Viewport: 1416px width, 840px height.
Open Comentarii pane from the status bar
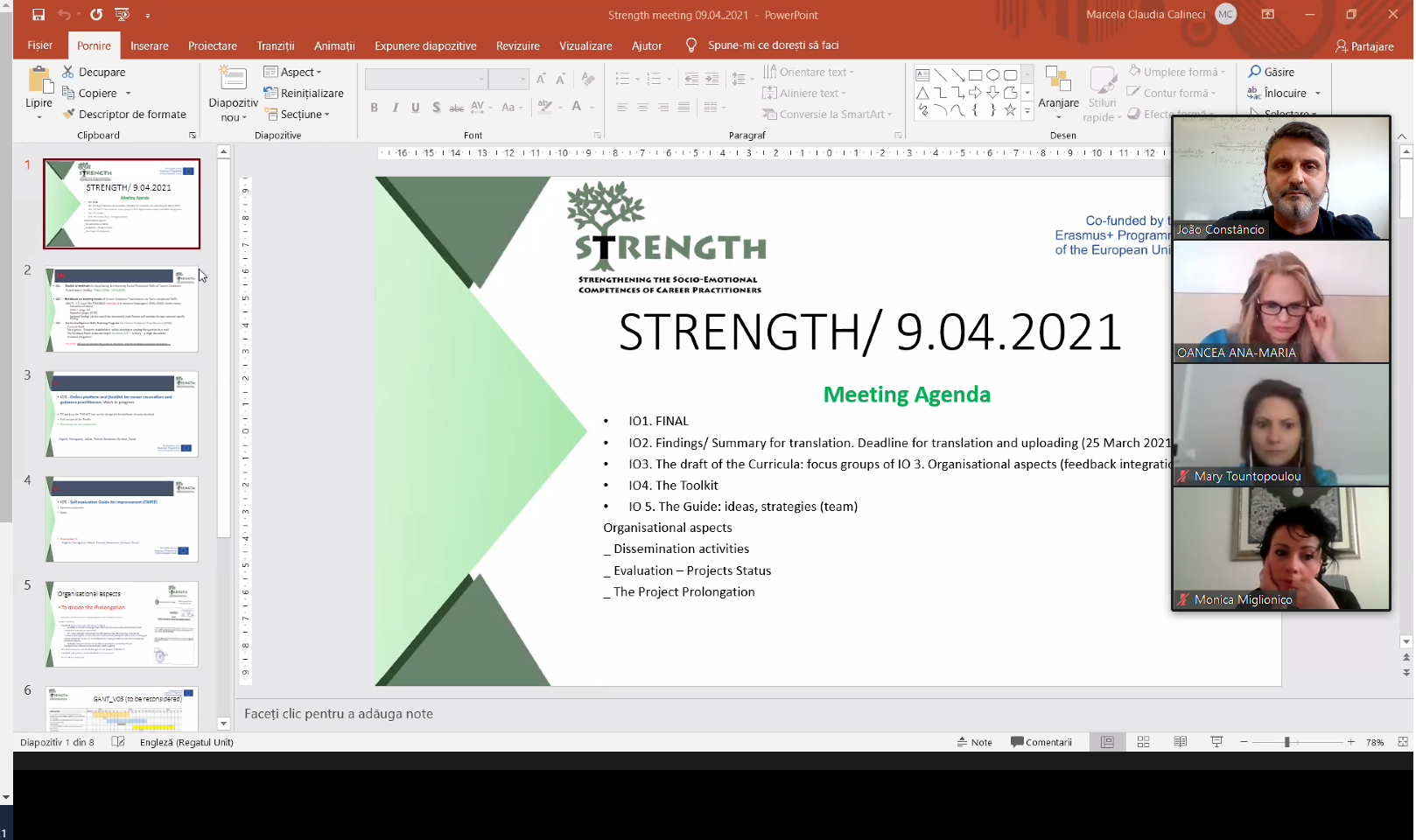(x=1043, y=742)
